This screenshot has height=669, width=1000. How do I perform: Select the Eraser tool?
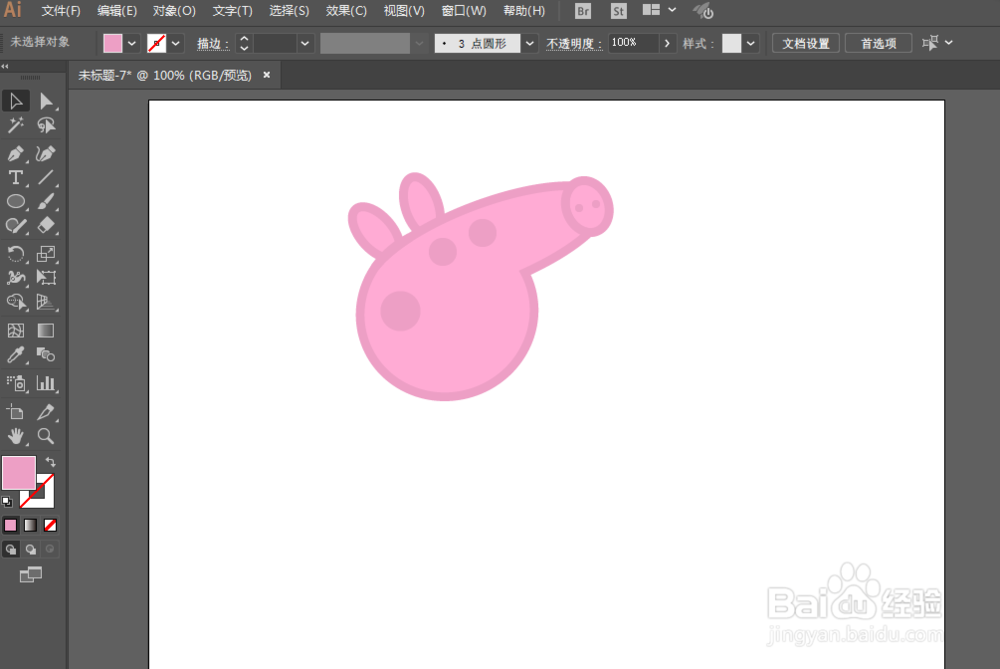pos(45,225)
